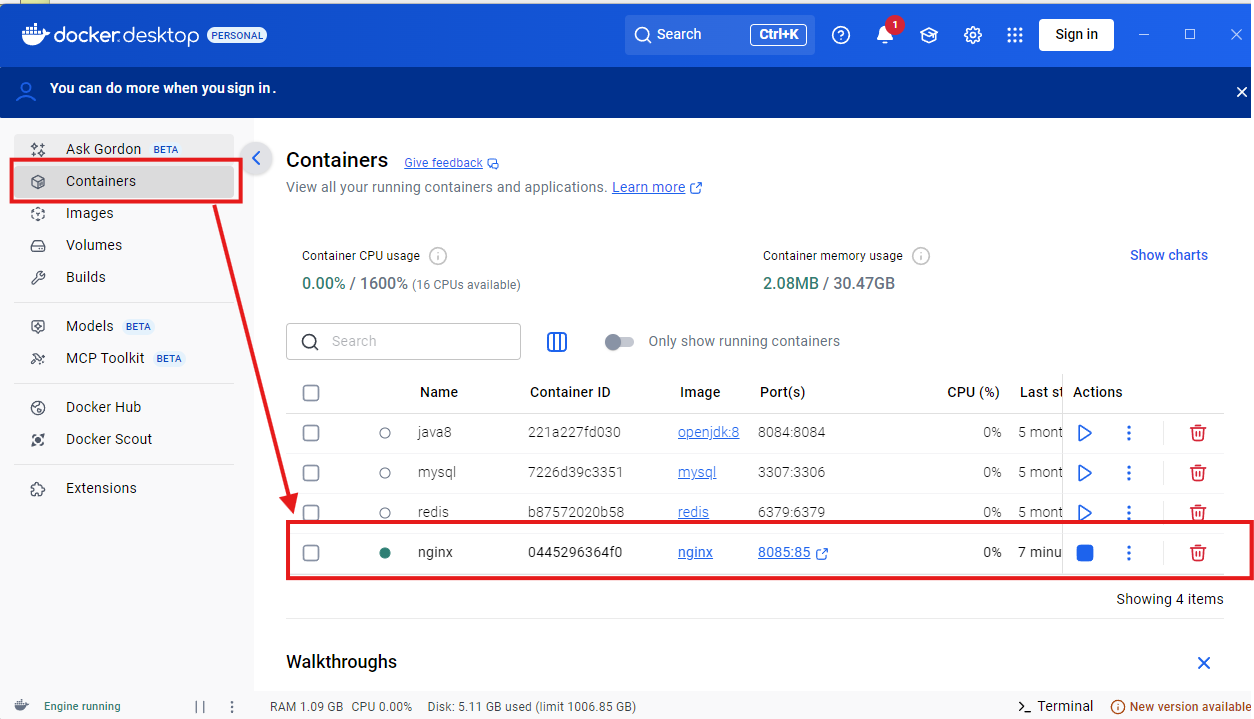Select all containers checkbox
This screenshot has width=1254, height=719.
pyautogui.click(x=311, y=393)
